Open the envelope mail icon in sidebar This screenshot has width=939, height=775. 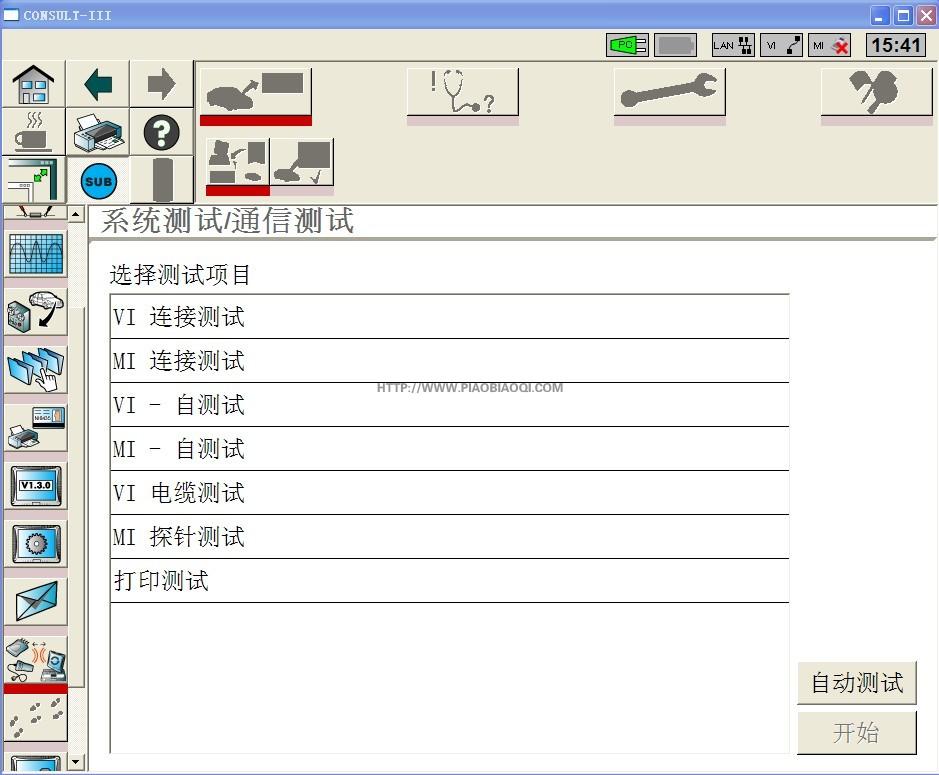click(36, 601)
